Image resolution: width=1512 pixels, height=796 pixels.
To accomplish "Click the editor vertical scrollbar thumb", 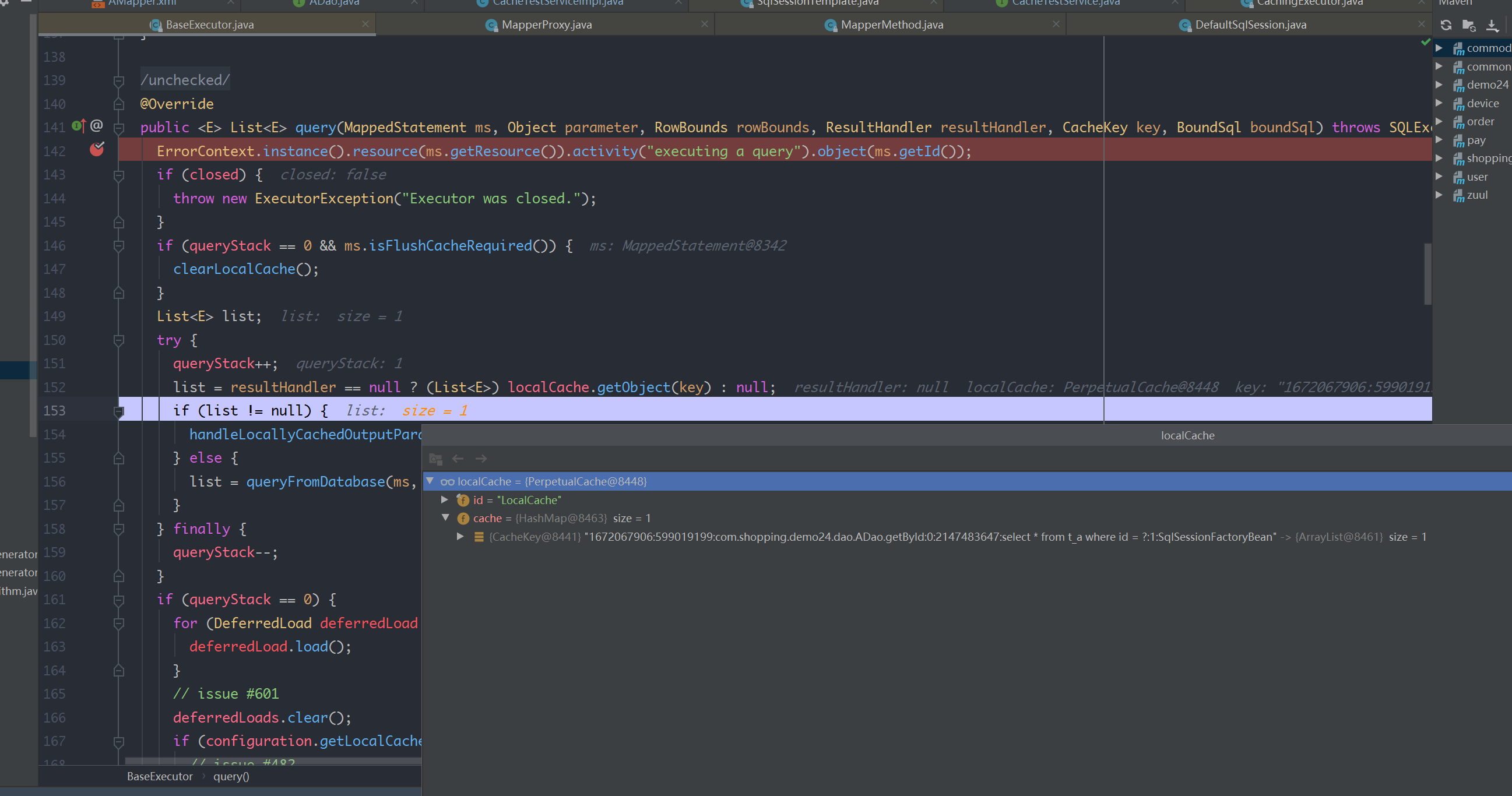I will [1427, 274].
